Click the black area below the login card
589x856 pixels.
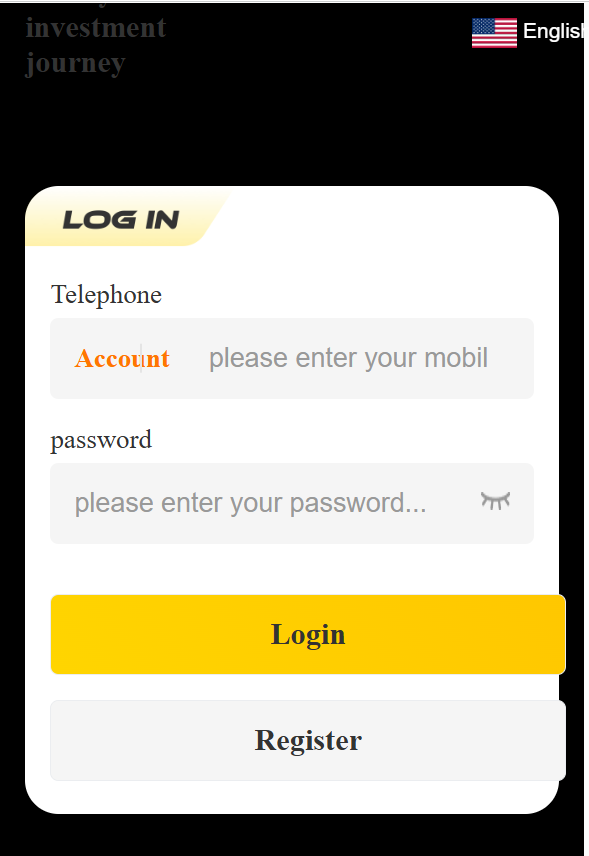(x=295, y=835)
